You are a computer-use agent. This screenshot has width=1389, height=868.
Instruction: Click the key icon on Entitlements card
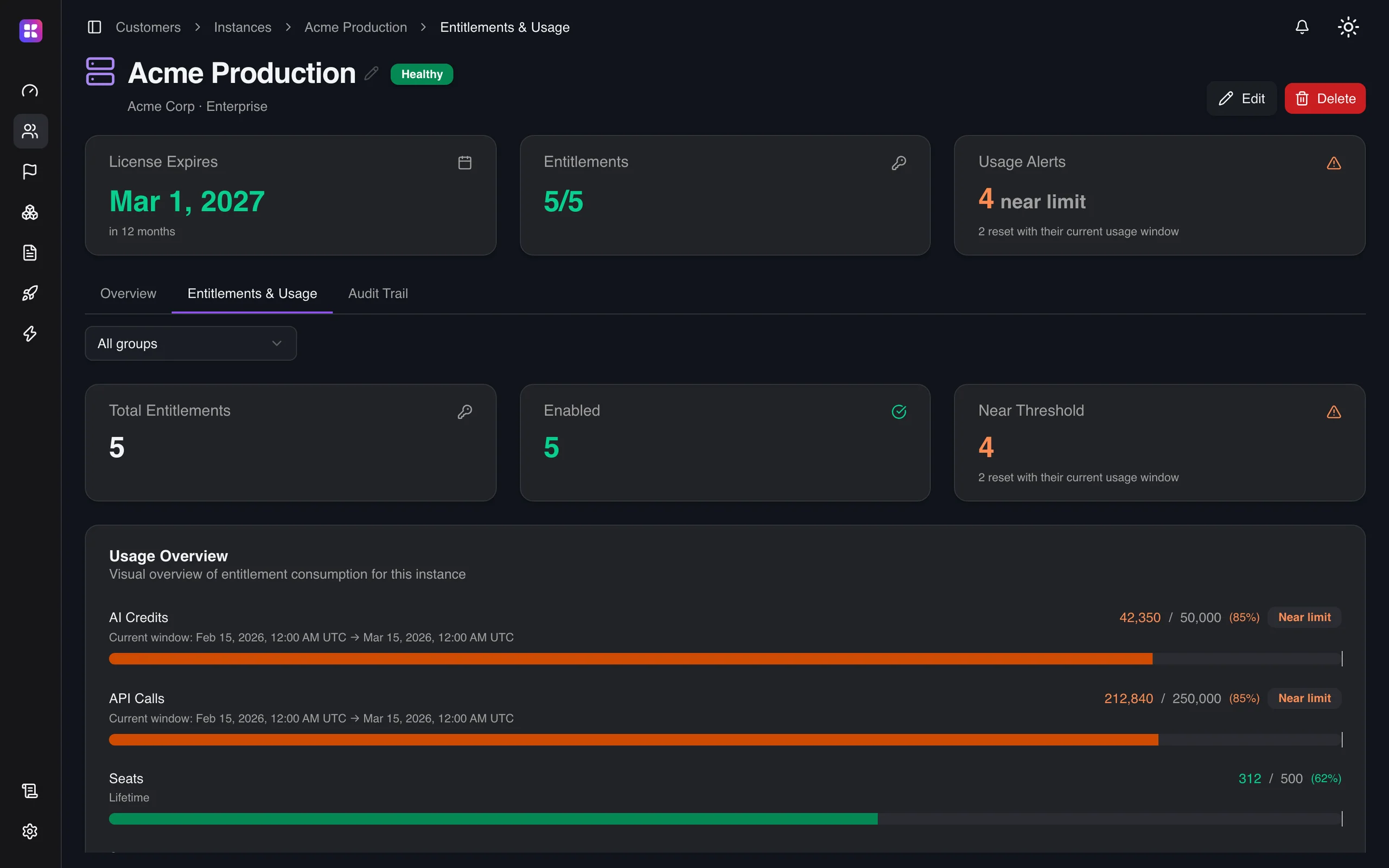(899, 162)
